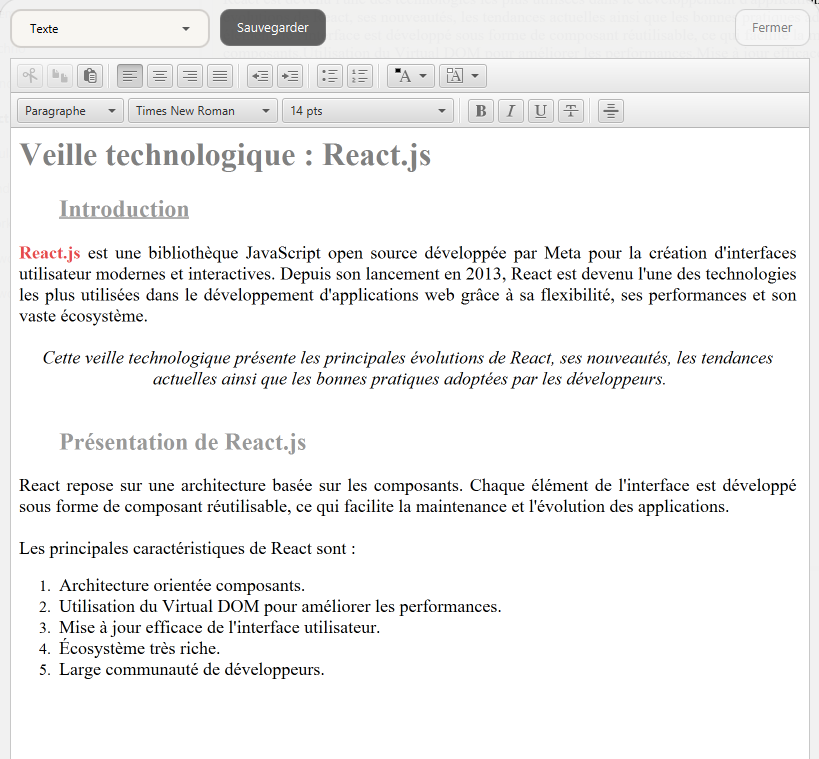Click list item 'Utilisation du Virtual DOM'
The image size is (819, 759).
(x=280, y=606)
